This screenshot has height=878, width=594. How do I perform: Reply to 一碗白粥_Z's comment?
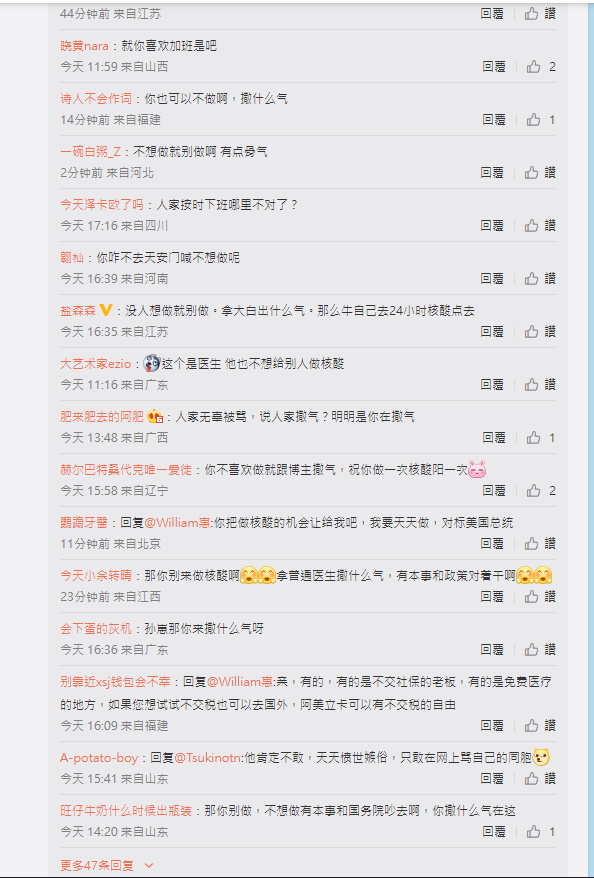point(492,172)
